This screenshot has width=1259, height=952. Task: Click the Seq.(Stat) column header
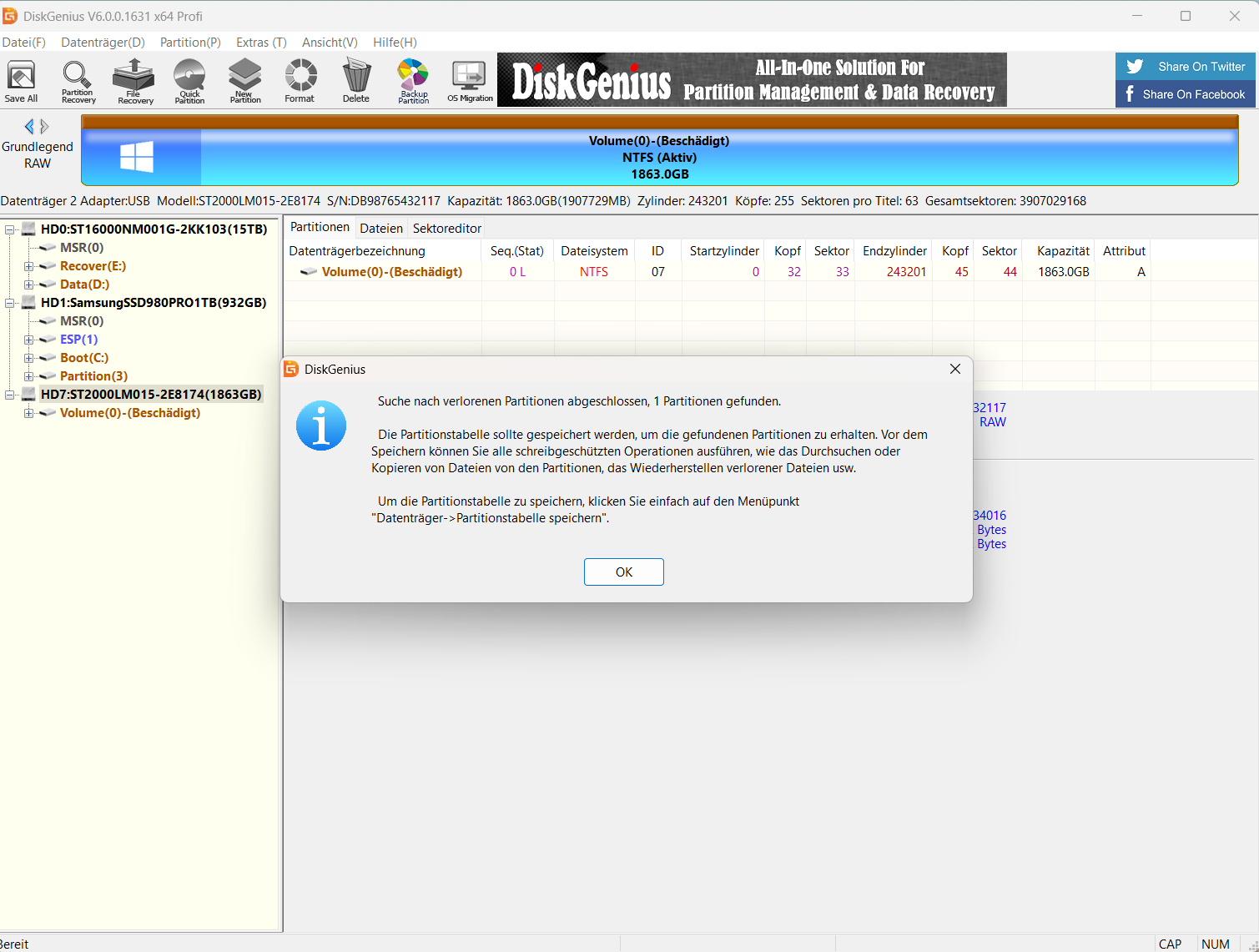(x=517, y=251)
